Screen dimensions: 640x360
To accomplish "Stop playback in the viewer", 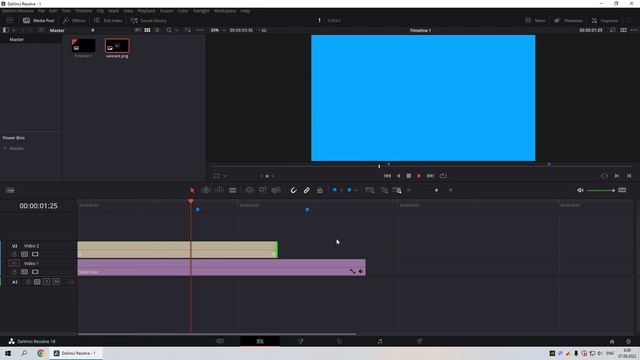I will (x=409, y=176).
